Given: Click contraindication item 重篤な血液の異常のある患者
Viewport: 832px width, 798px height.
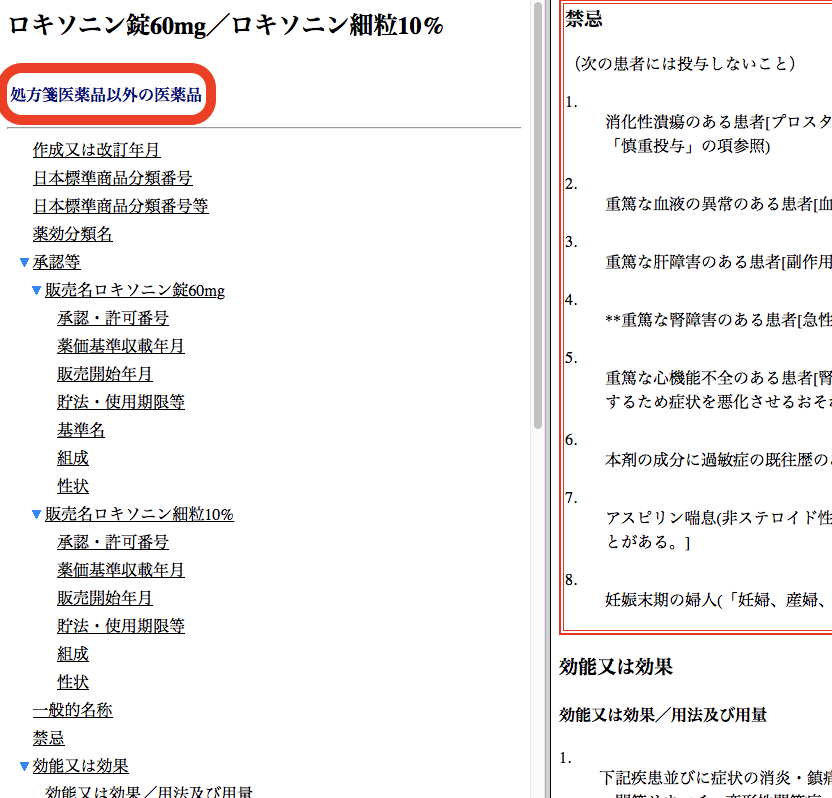Looking at the screenshot, I should tap(718, 204).
